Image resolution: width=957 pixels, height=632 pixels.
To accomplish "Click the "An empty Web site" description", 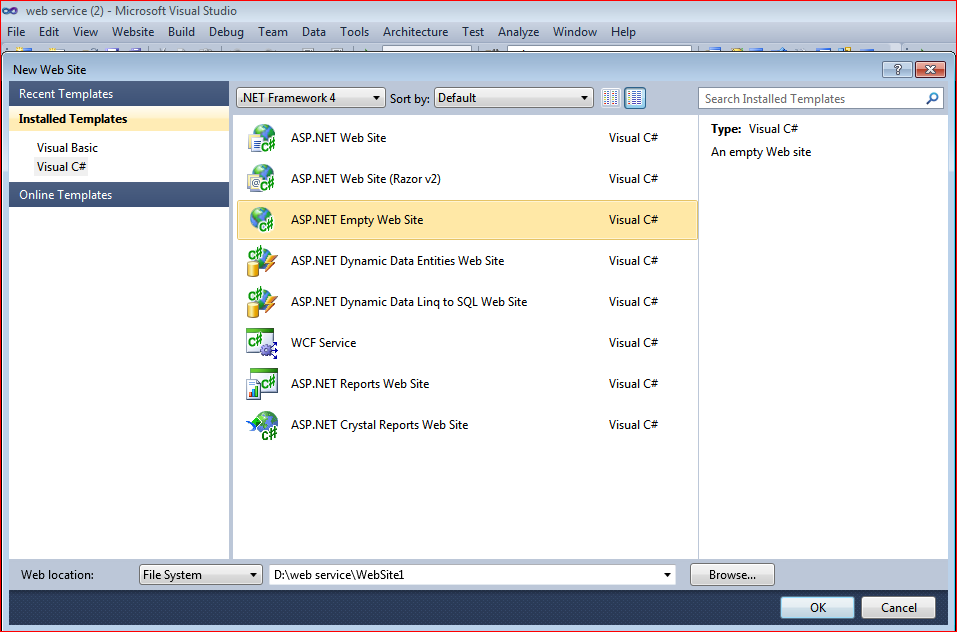I will tap(761, 152).
